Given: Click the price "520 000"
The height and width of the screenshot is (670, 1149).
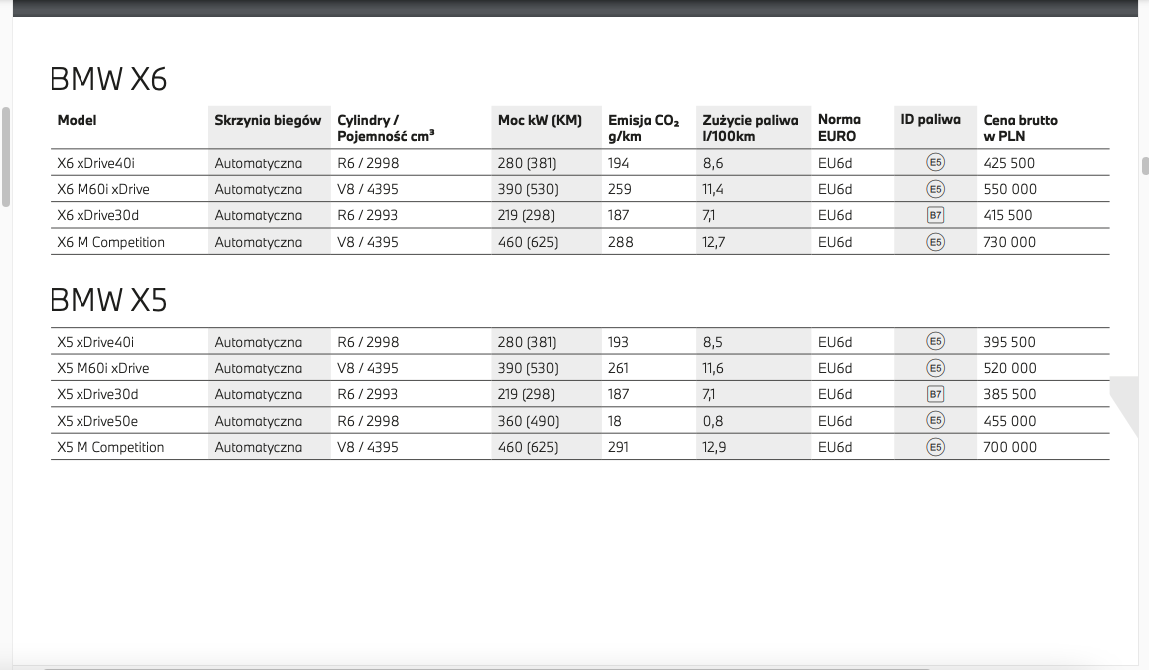Looking at the screenshot, I should coord(1010,368).
